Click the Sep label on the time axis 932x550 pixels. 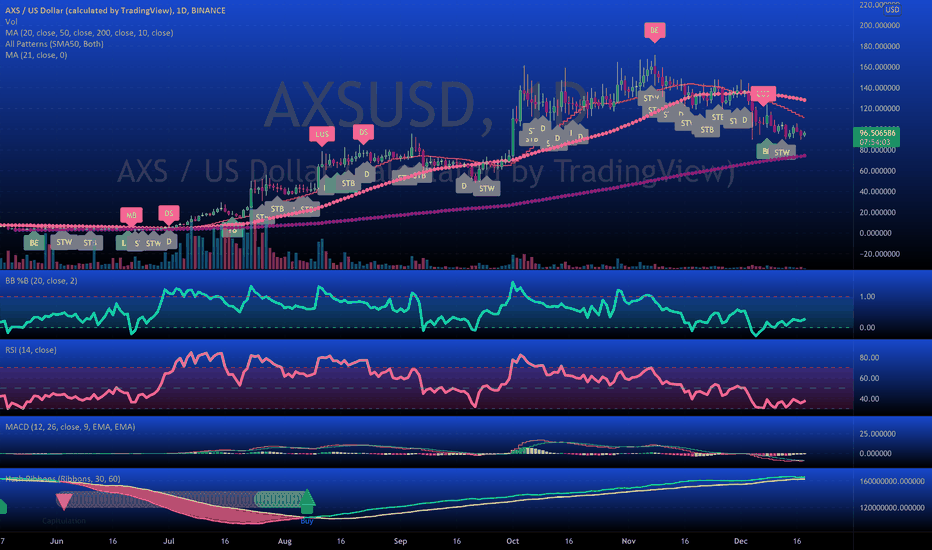[400, 541]
